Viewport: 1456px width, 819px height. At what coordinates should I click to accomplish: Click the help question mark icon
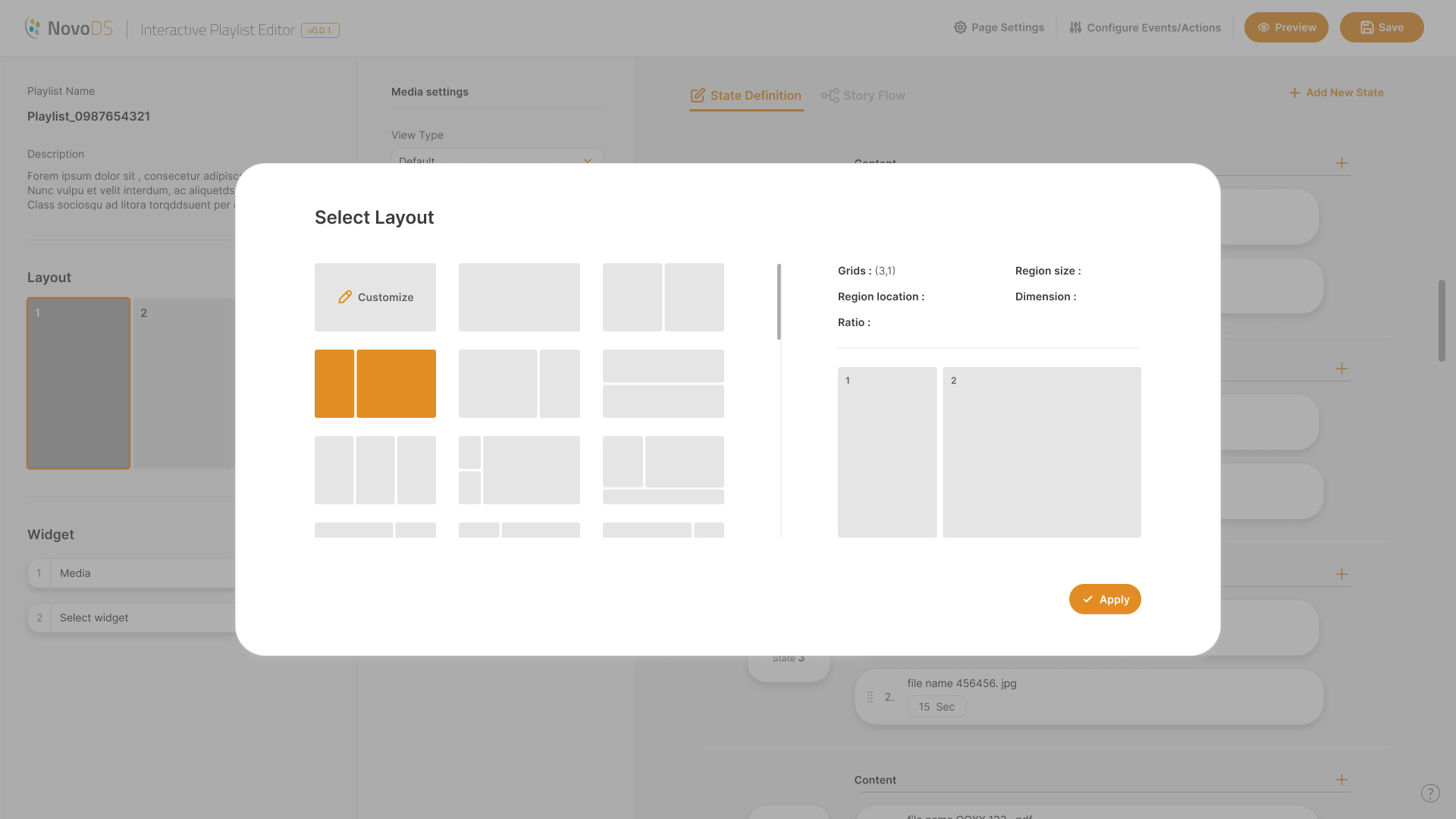click(1429, 793)
